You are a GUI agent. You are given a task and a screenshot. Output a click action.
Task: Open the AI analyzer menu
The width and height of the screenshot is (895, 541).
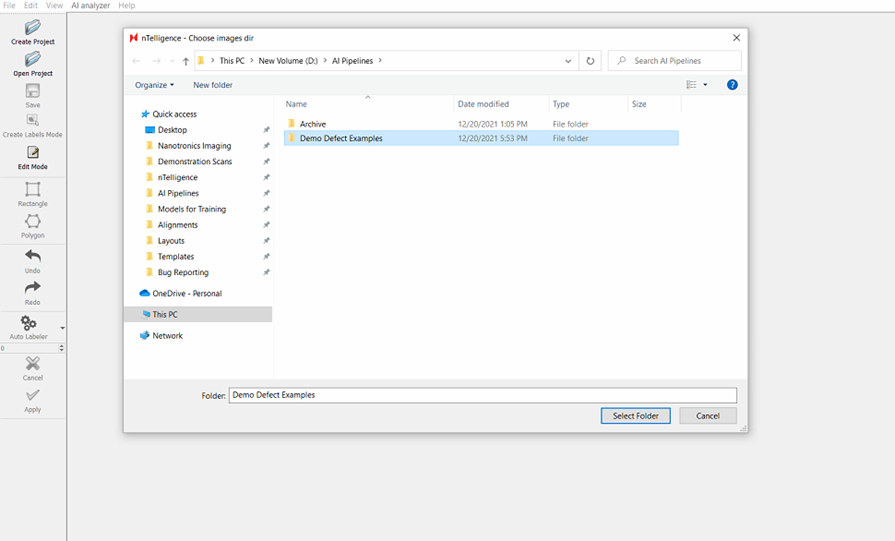coord(90,6)
